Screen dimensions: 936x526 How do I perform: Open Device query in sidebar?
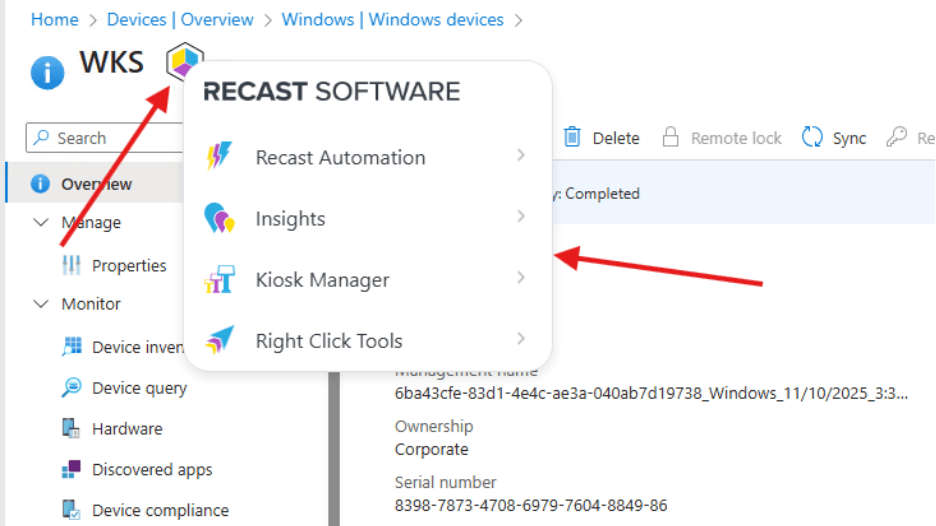coord(139,388)
